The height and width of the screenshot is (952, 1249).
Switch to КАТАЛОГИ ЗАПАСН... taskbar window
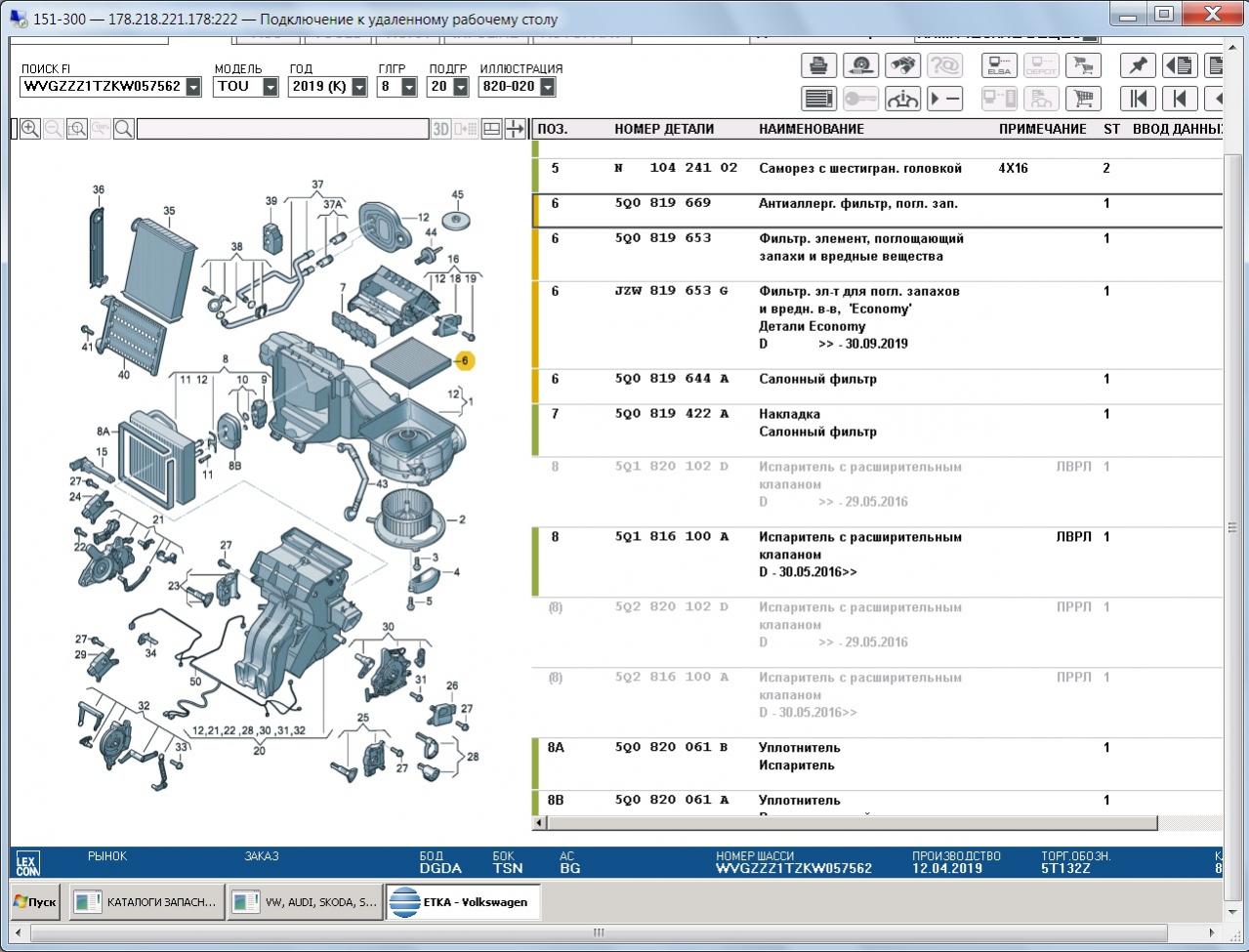pyautogui.click(x=147, y=902)
